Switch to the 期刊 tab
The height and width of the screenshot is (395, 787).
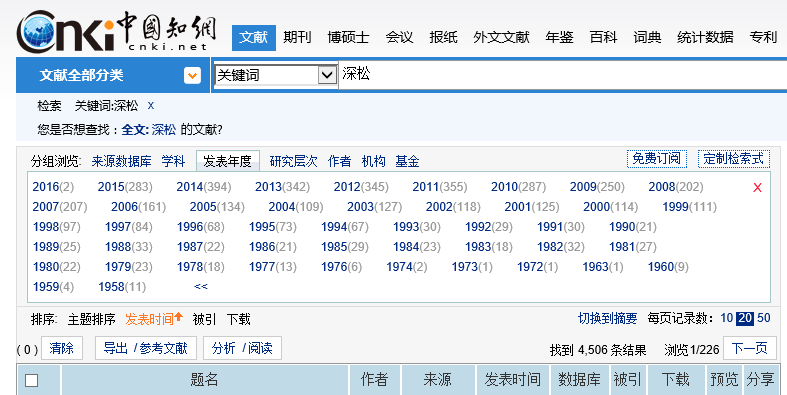click(x=297, y=37)
